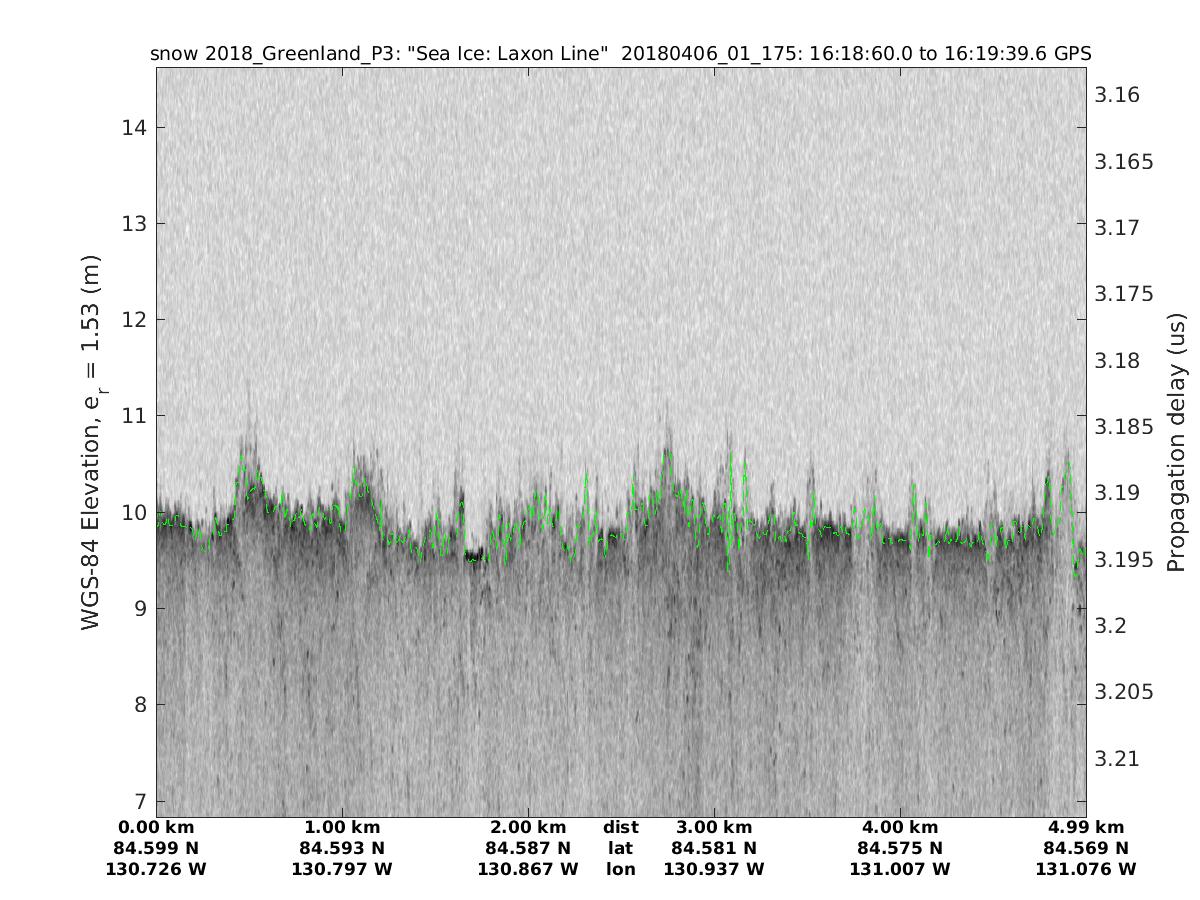Click the 3.19 propagation delay tick
Image resolution: width=1200 pixels, height=900 pixels.
[1117, 493]
